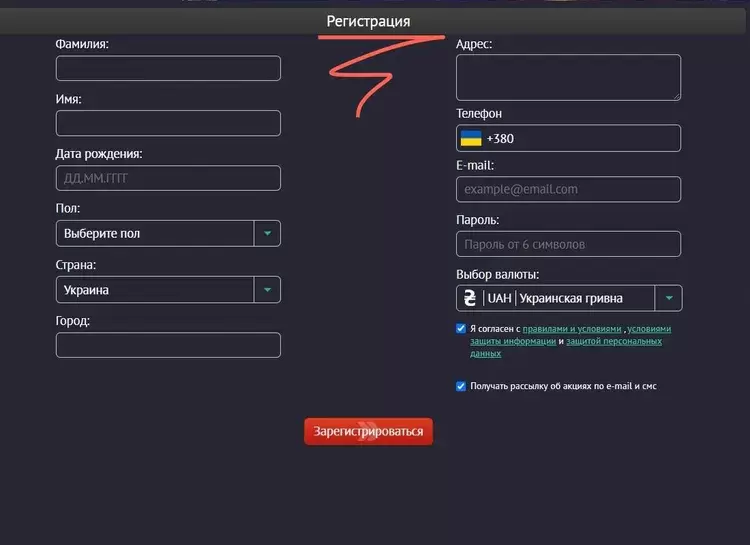Uncheck the 'Я согласен с' agreement checkbox

tap(461, 329)
